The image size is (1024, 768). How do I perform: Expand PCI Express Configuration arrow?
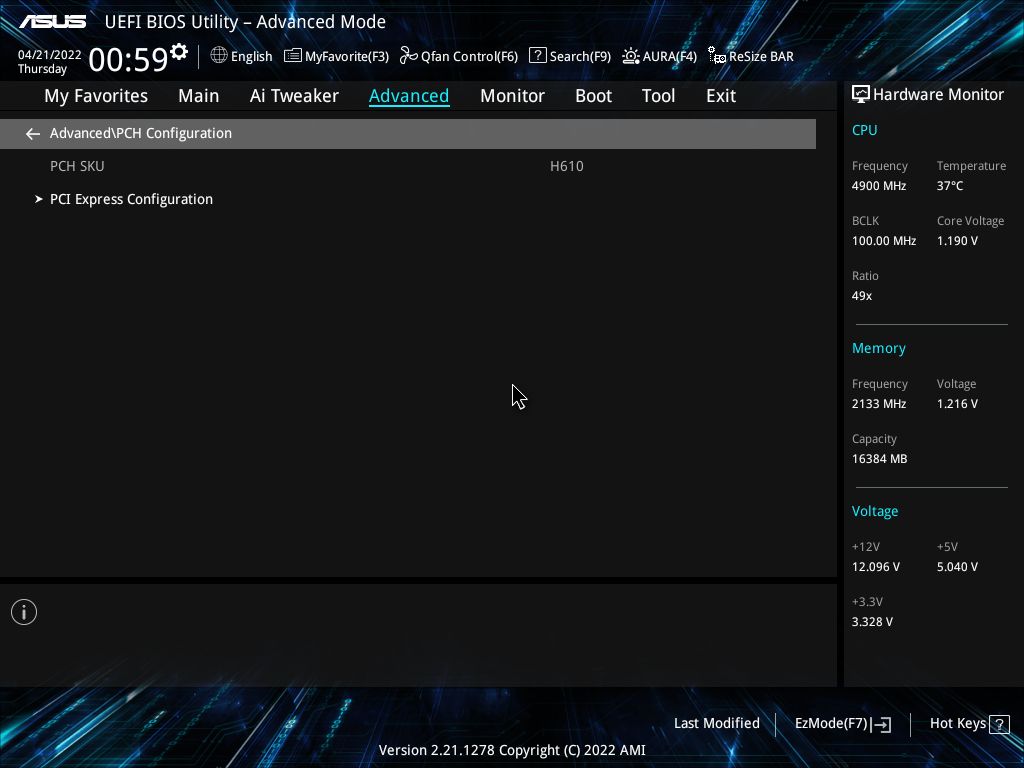[39, 199]
